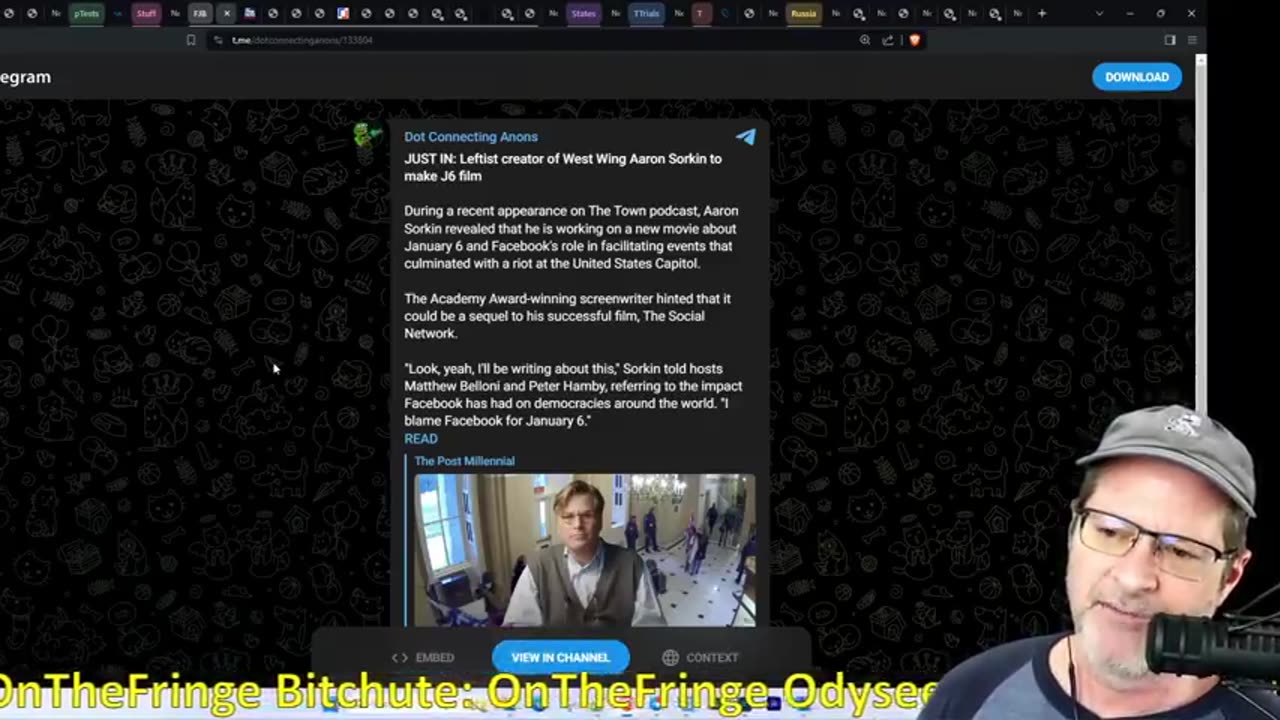Viewport: 1280px width, 720px height.
Task: Click the embed code brackets icon
Action: tap(400, 657)
